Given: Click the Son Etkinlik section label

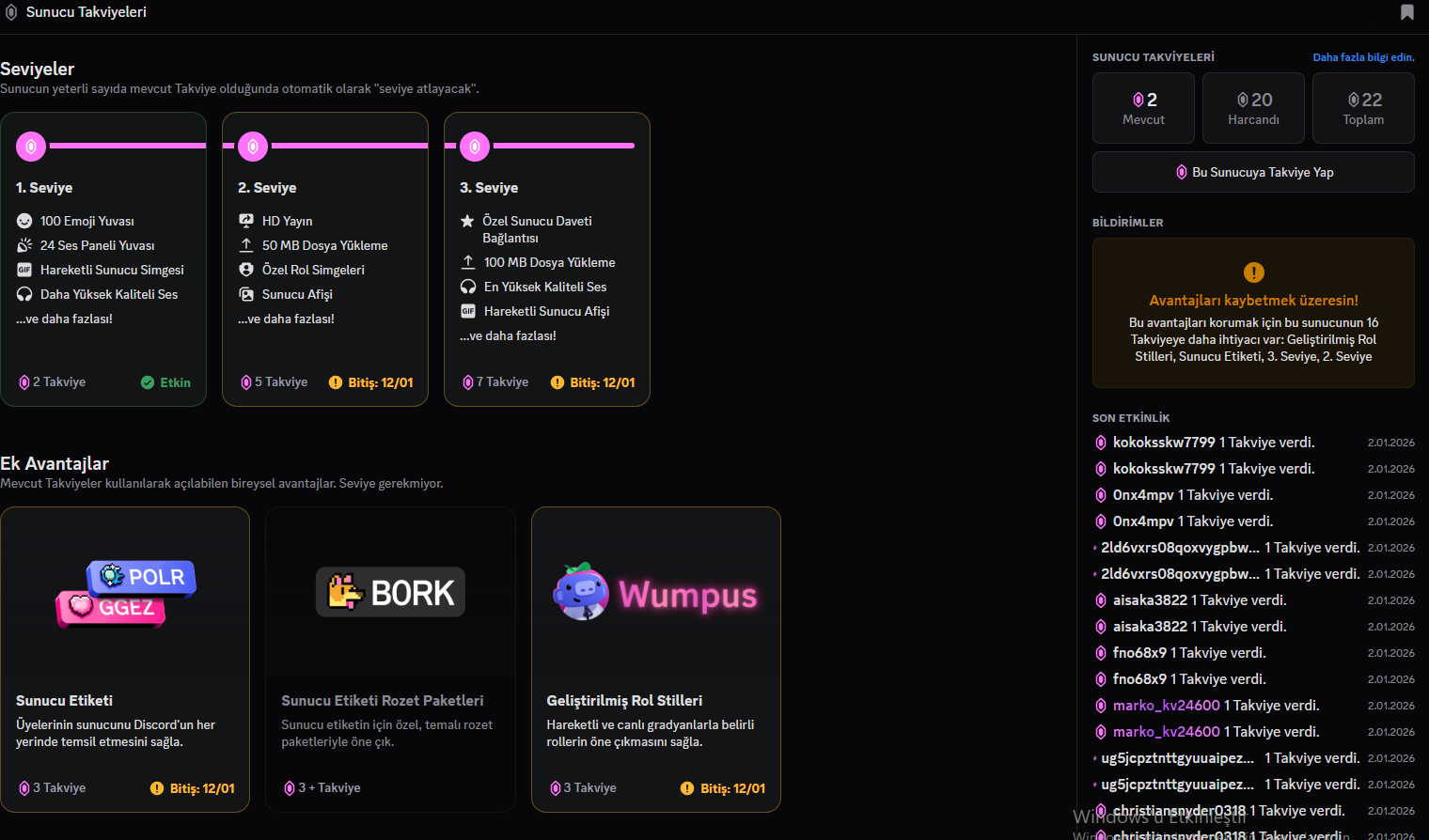Looking at the screenshot, I should coord(1131,418).
